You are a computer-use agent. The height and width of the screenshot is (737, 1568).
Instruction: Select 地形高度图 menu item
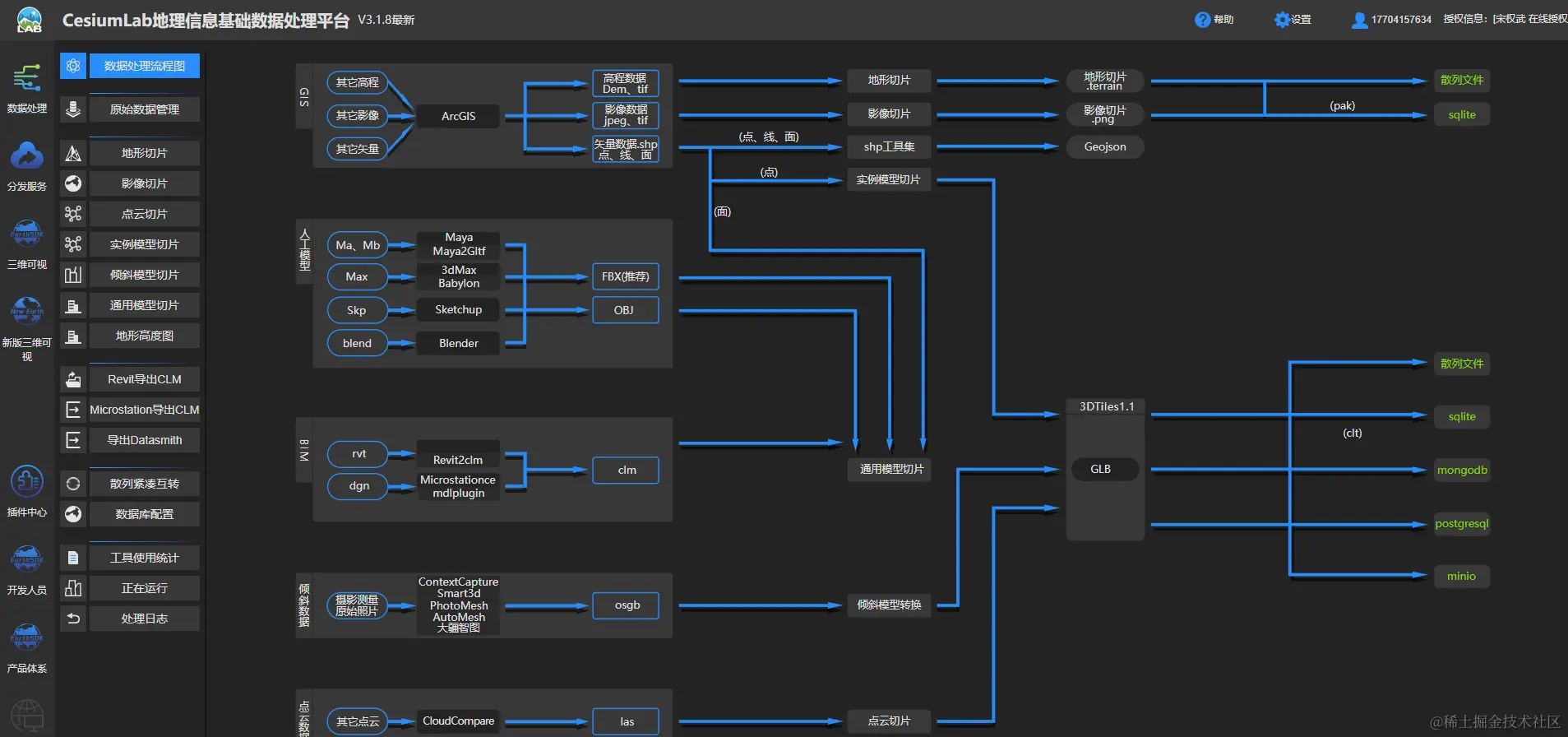pos(145,336)
